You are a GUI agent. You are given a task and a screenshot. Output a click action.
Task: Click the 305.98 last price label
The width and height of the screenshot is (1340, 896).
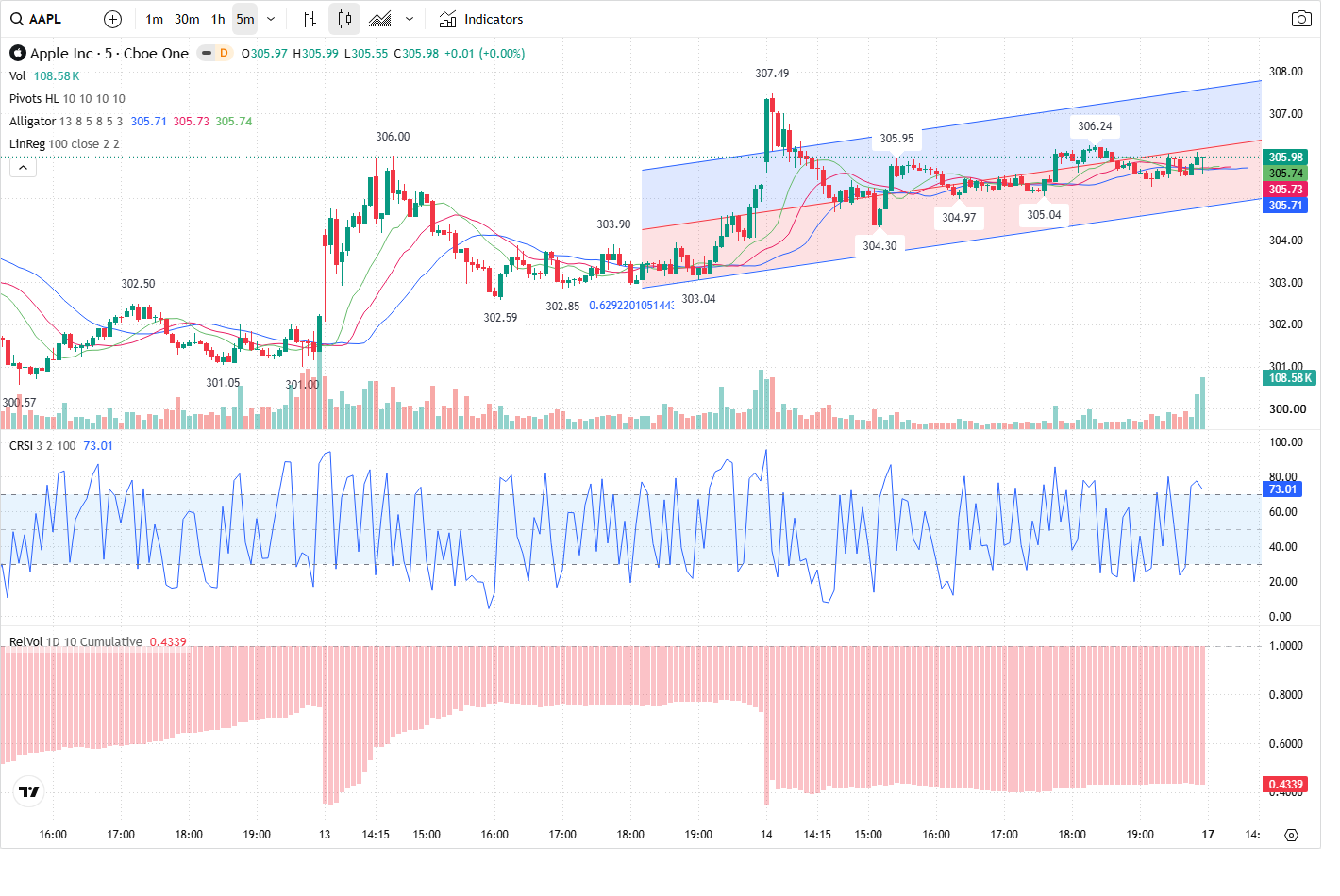point(1285,158)
